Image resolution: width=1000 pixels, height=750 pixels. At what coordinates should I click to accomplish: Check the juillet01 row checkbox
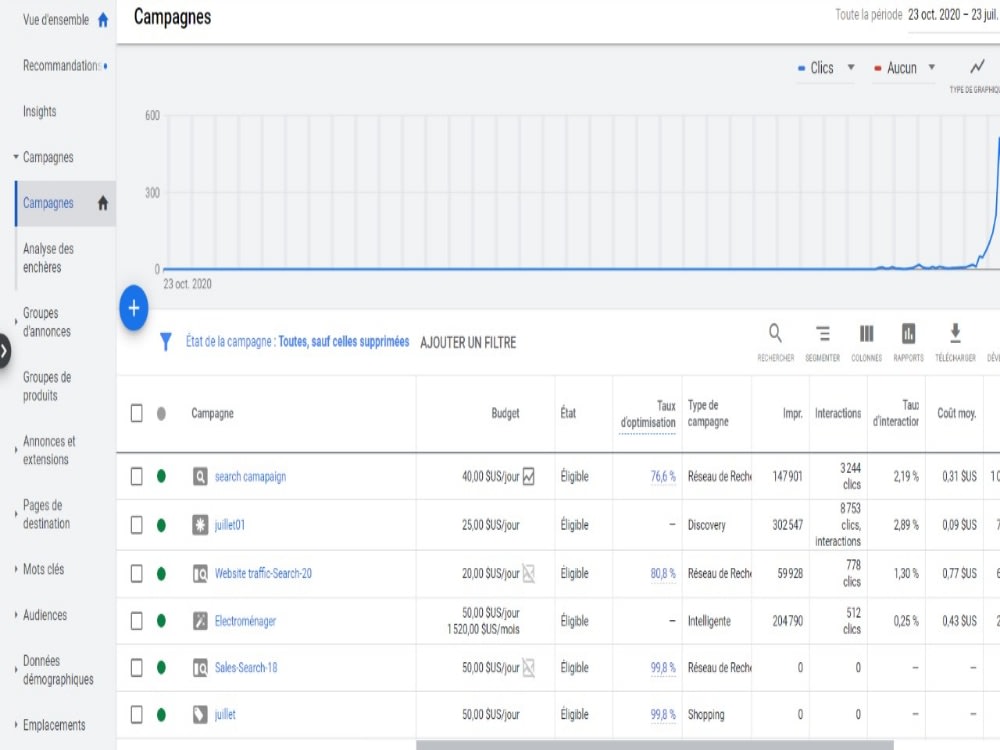tap(136, 525)
